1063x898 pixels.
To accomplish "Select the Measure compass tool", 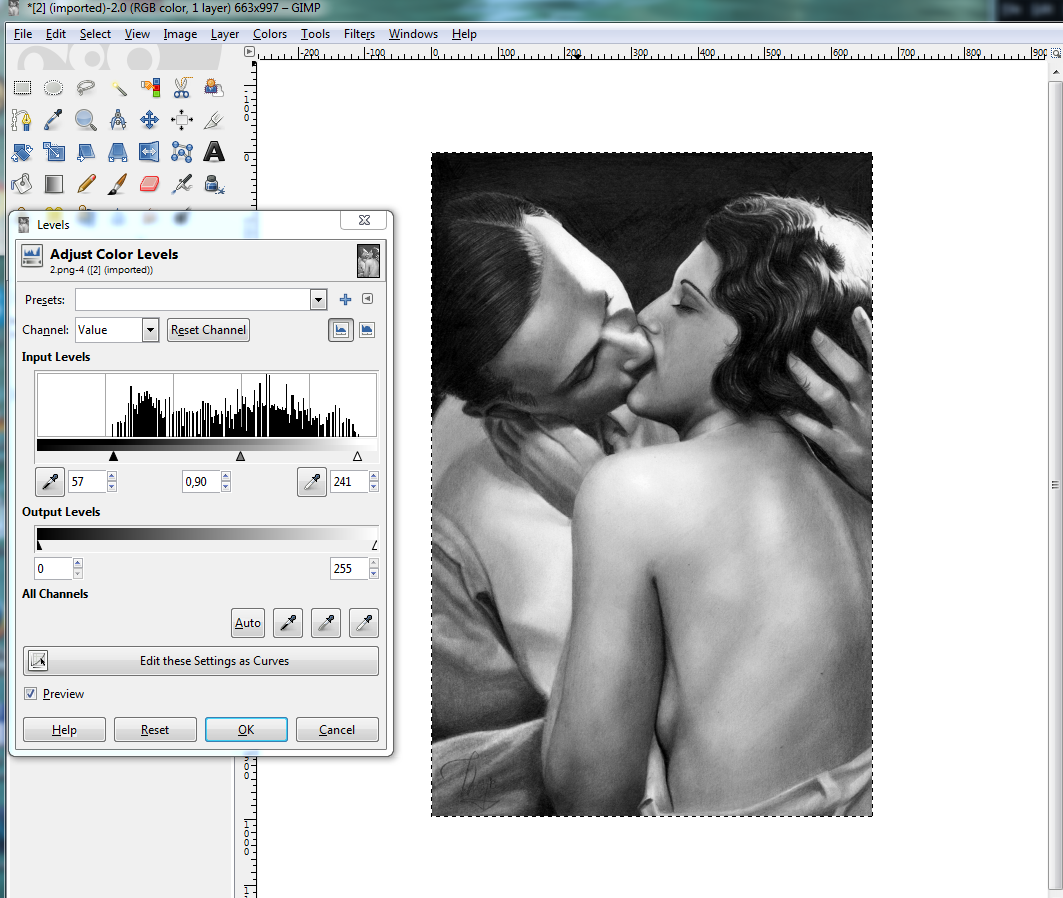I will (118, 120).
